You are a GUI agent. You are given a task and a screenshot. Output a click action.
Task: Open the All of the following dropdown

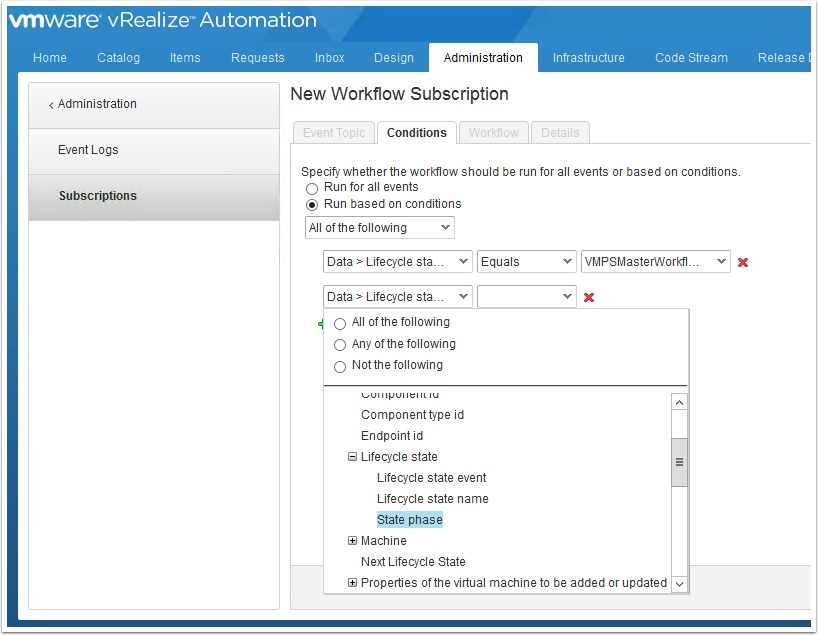[380, 227]
